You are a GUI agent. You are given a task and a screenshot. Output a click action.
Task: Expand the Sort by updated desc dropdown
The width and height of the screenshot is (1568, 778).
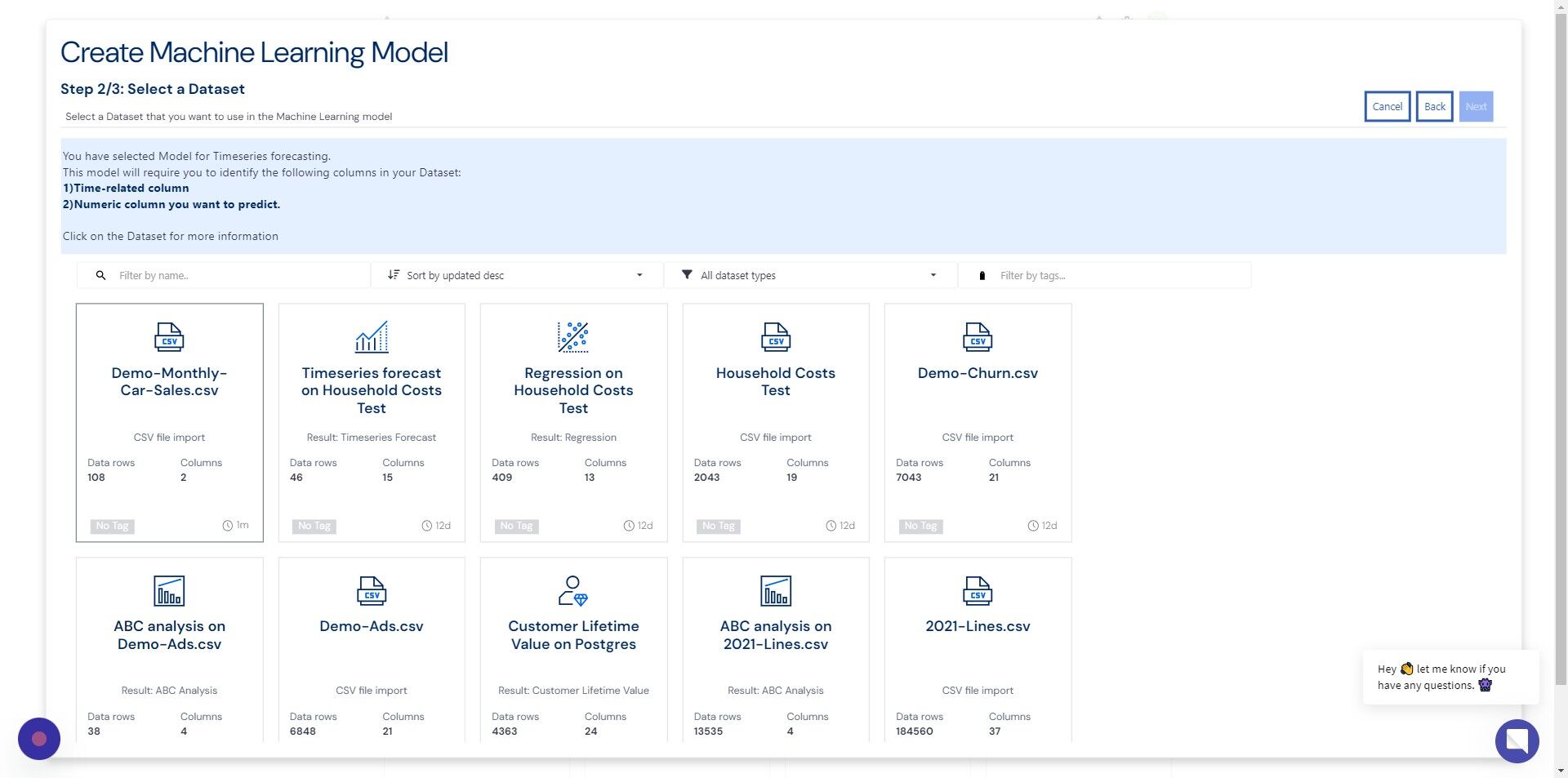pyautogui.click(x=517, y=275)
